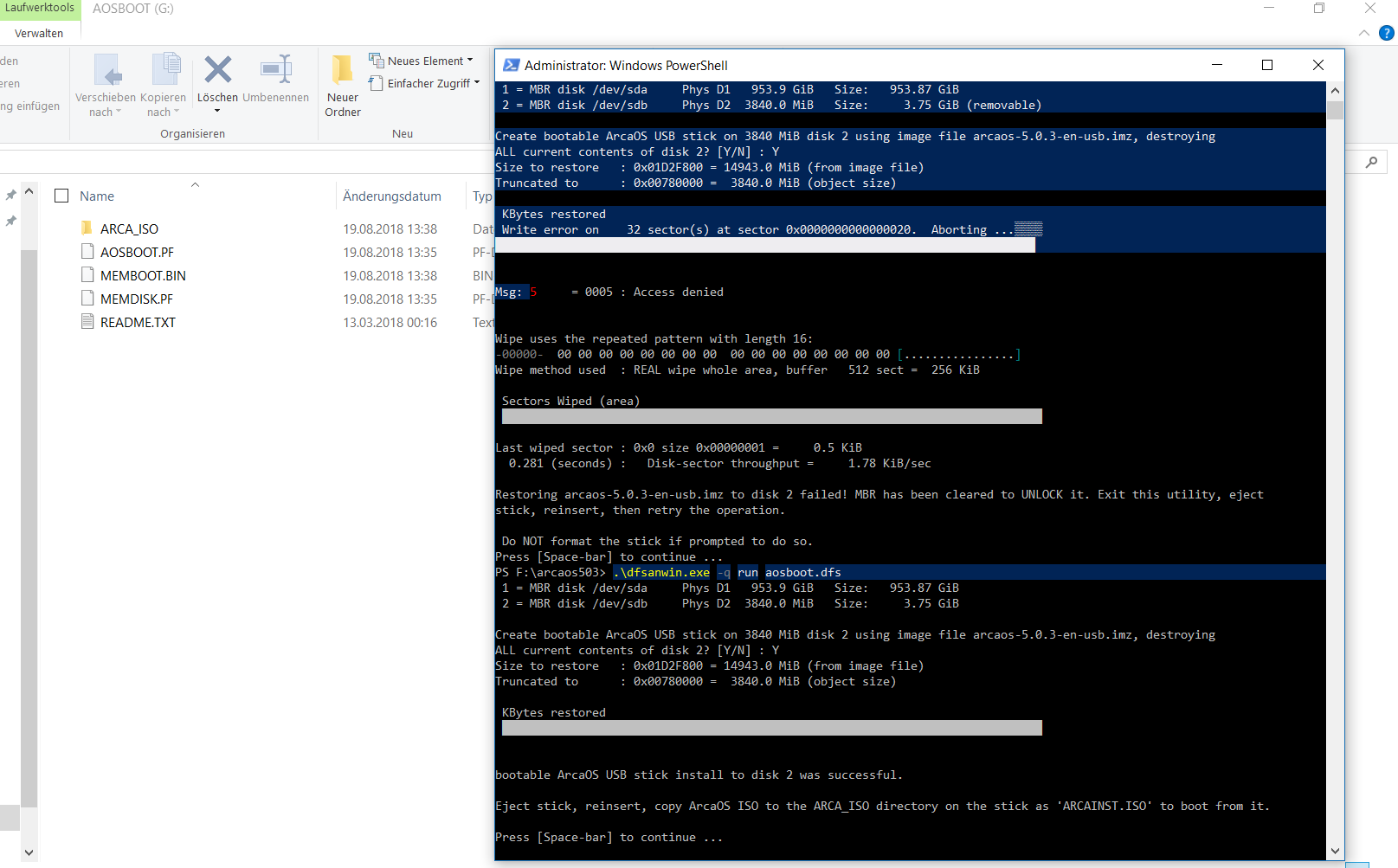Screen dimensions: 1398x868
Task: Expand the Löschen dropdown arrow
Action: (x=217, y=111)
